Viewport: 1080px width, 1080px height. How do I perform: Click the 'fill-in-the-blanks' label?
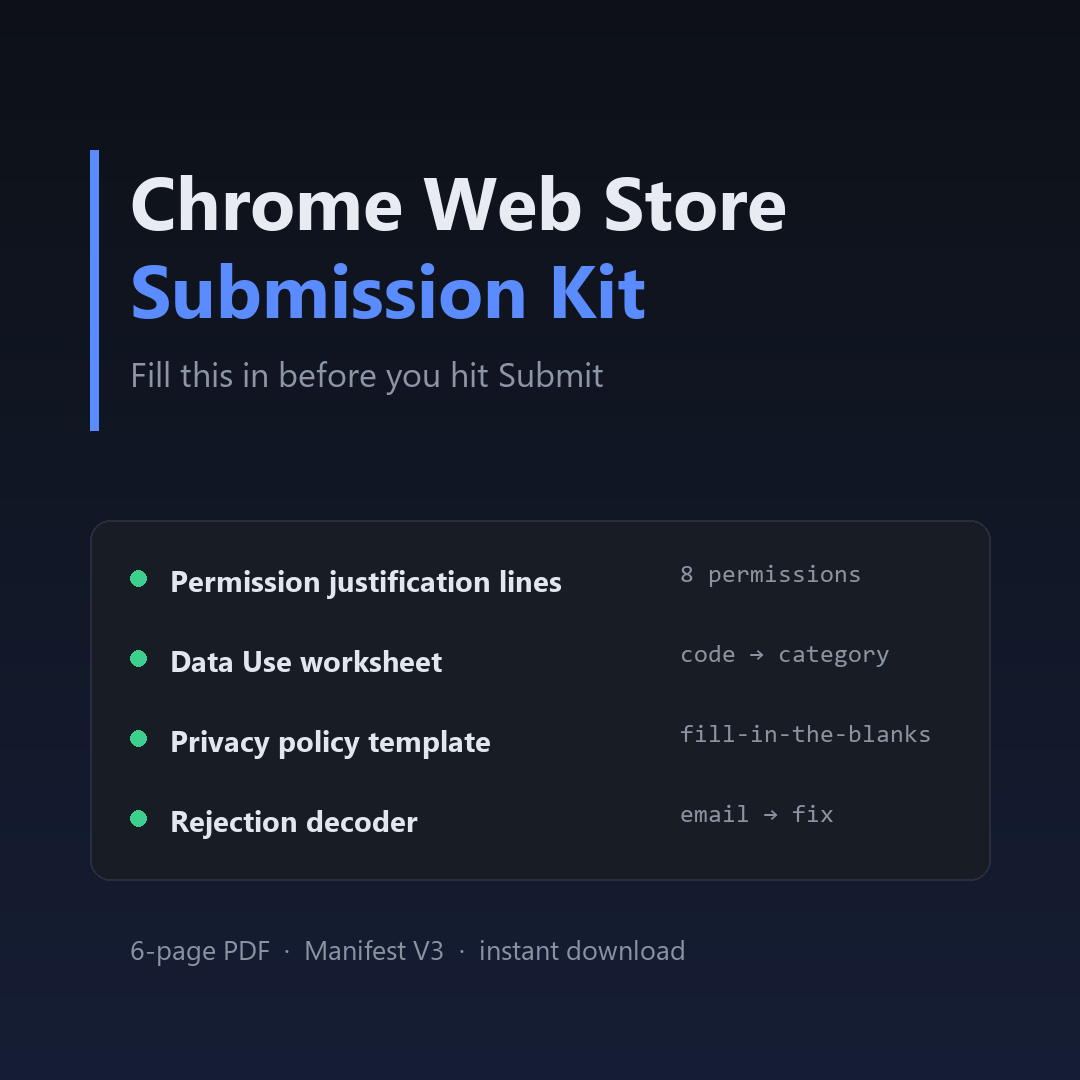tap(805, 734)
